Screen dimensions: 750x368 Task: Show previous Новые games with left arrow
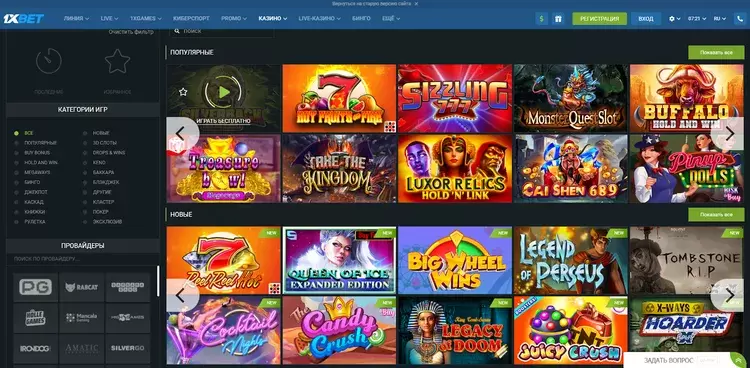point(181,296)
